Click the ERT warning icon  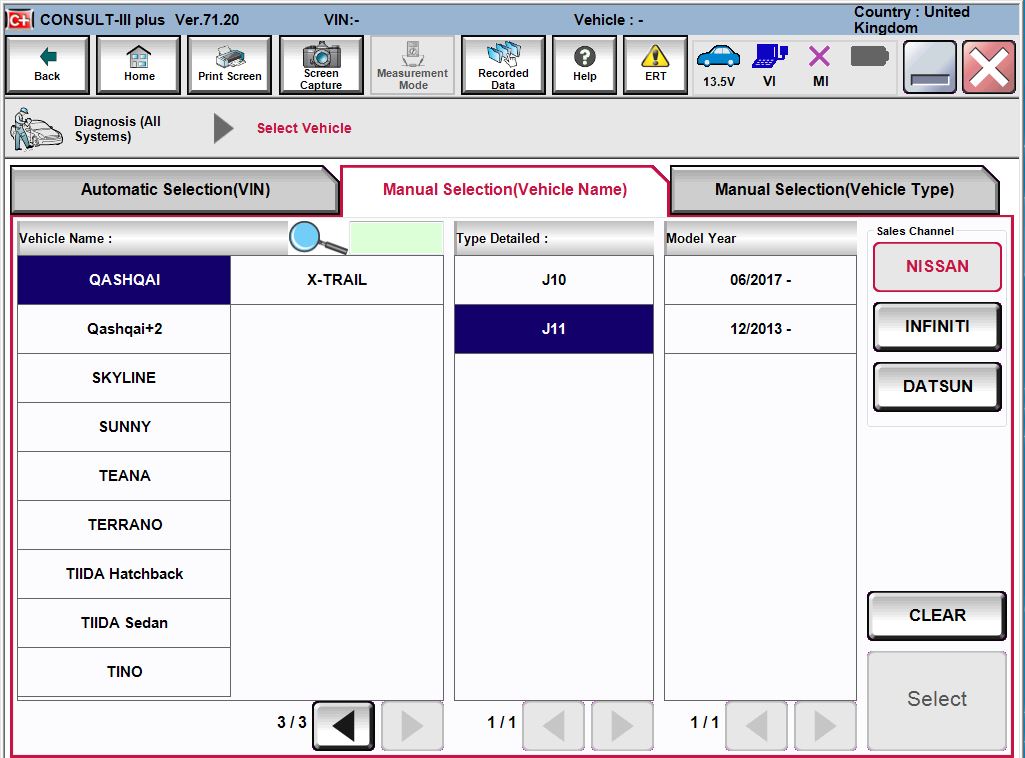(654, 64)
